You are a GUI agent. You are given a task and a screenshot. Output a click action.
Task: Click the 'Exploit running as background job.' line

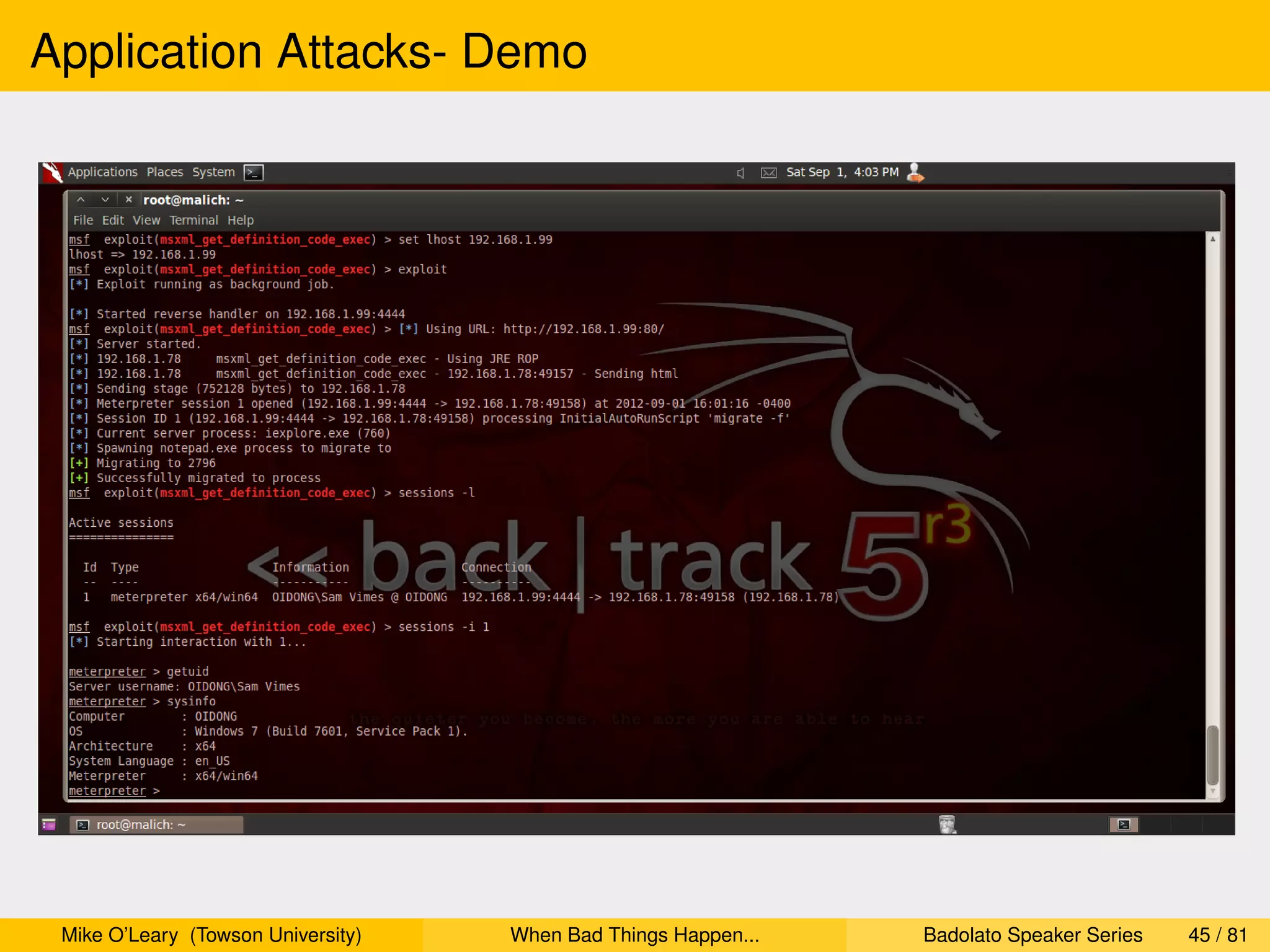[x=202, y=284]
